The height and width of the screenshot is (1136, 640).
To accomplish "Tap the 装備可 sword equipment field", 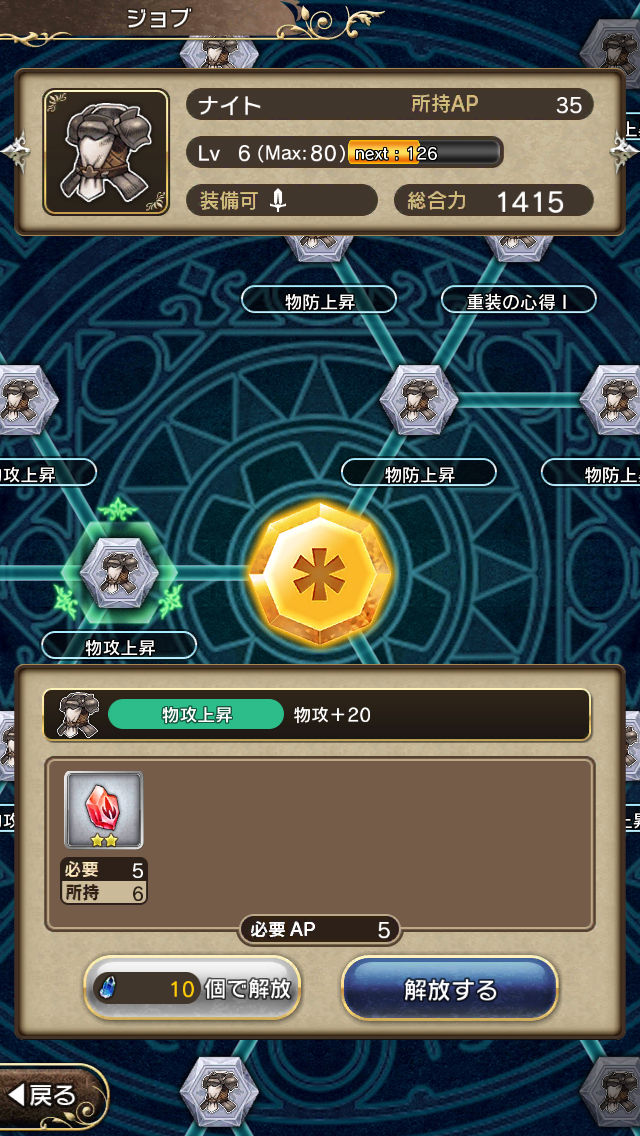I will [281, 201].
